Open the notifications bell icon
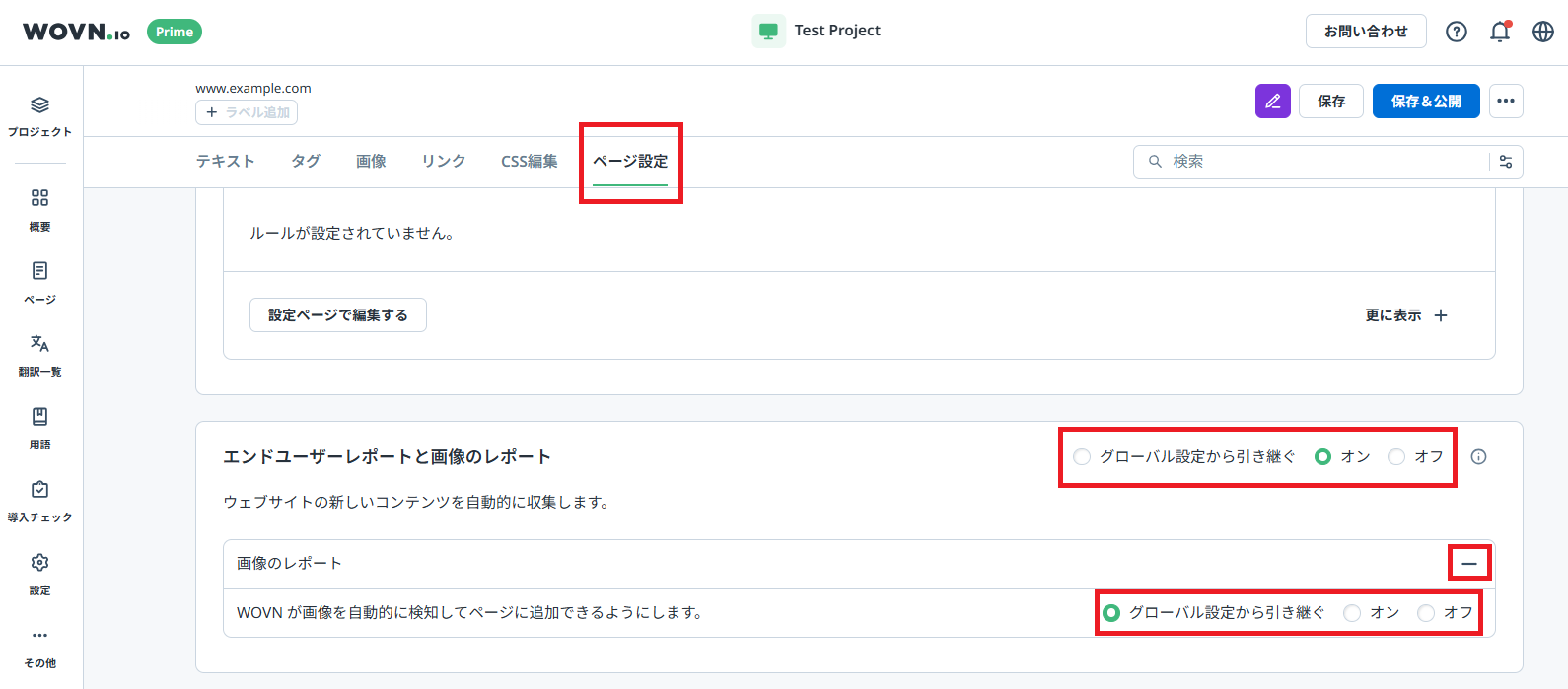The image size is (1568, 689). pos(1499,32)
